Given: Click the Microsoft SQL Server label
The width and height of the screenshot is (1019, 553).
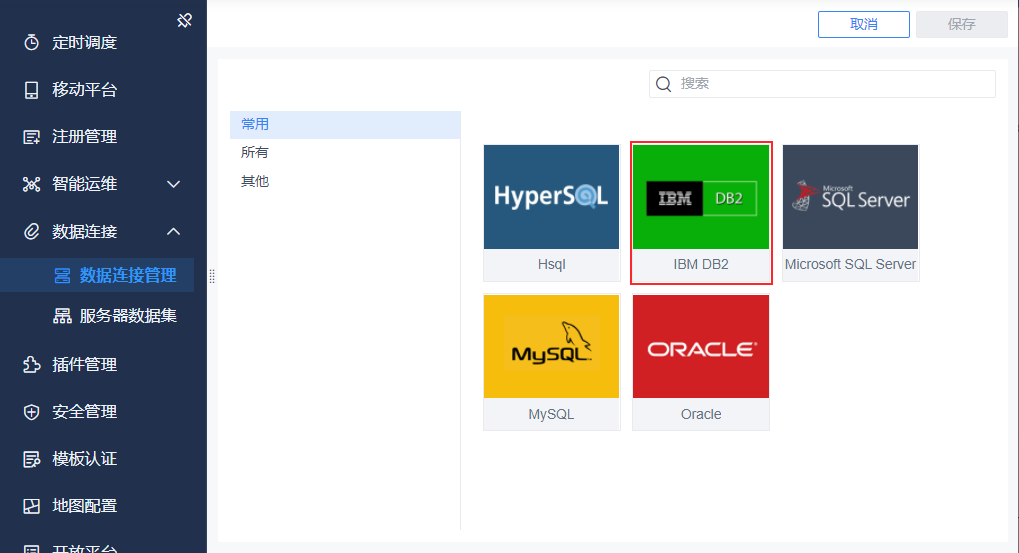Looking at the screenshot, I should [850, 264].
